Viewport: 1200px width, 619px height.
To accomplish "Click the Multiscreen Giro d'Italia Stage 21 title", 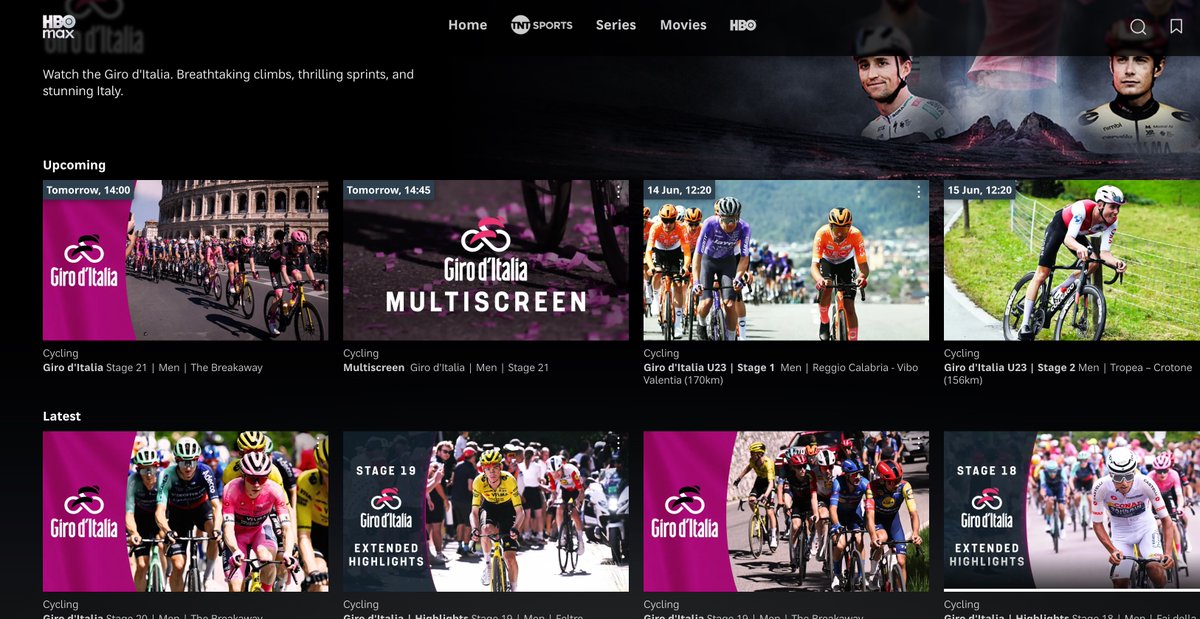I will 446,368.
